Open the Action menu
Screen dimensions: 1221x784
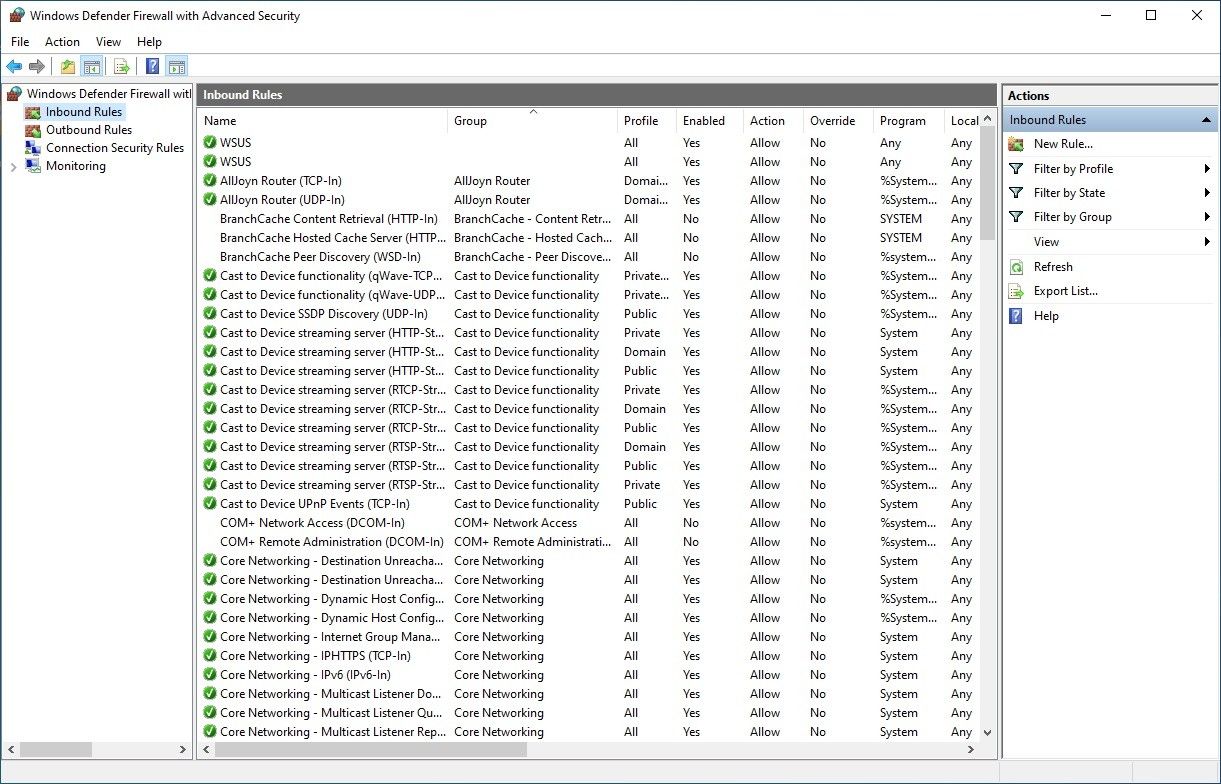click(x=62, y=42)
